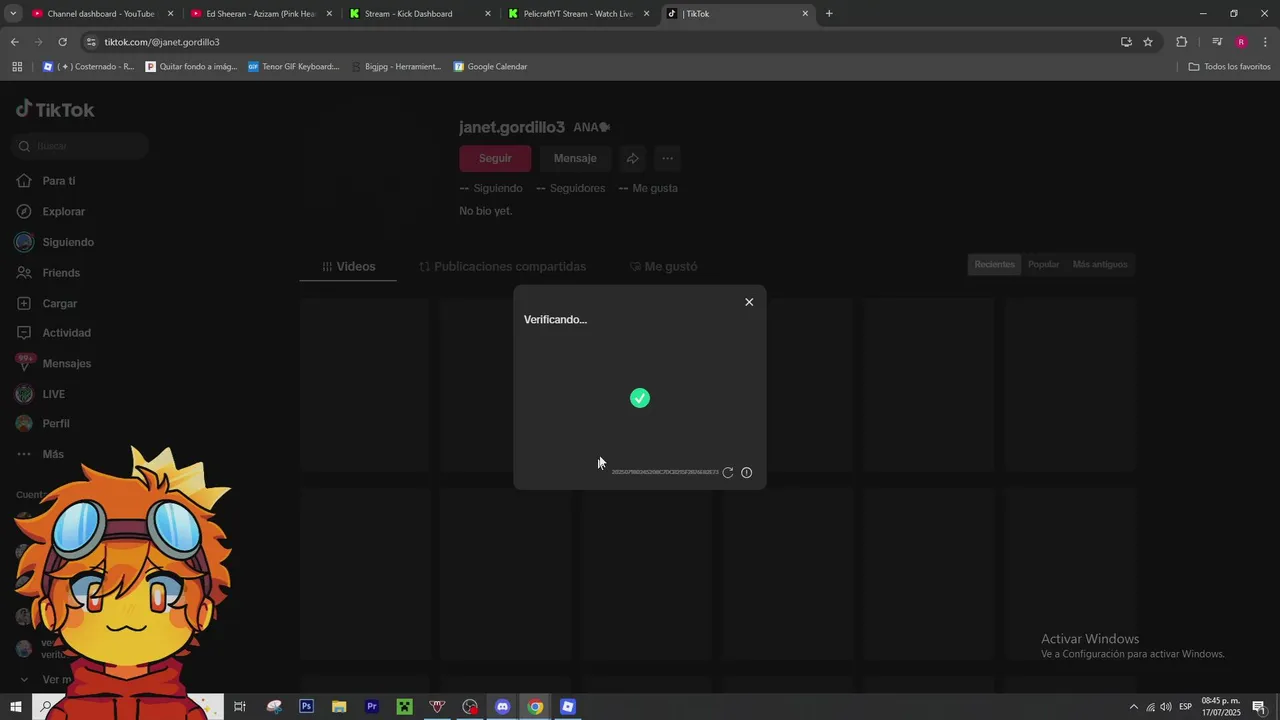Image resolution: width=1280 pixels, height=720 pixels.
Task: Bookmark this page with star
Action: (x=1148, y=42)
